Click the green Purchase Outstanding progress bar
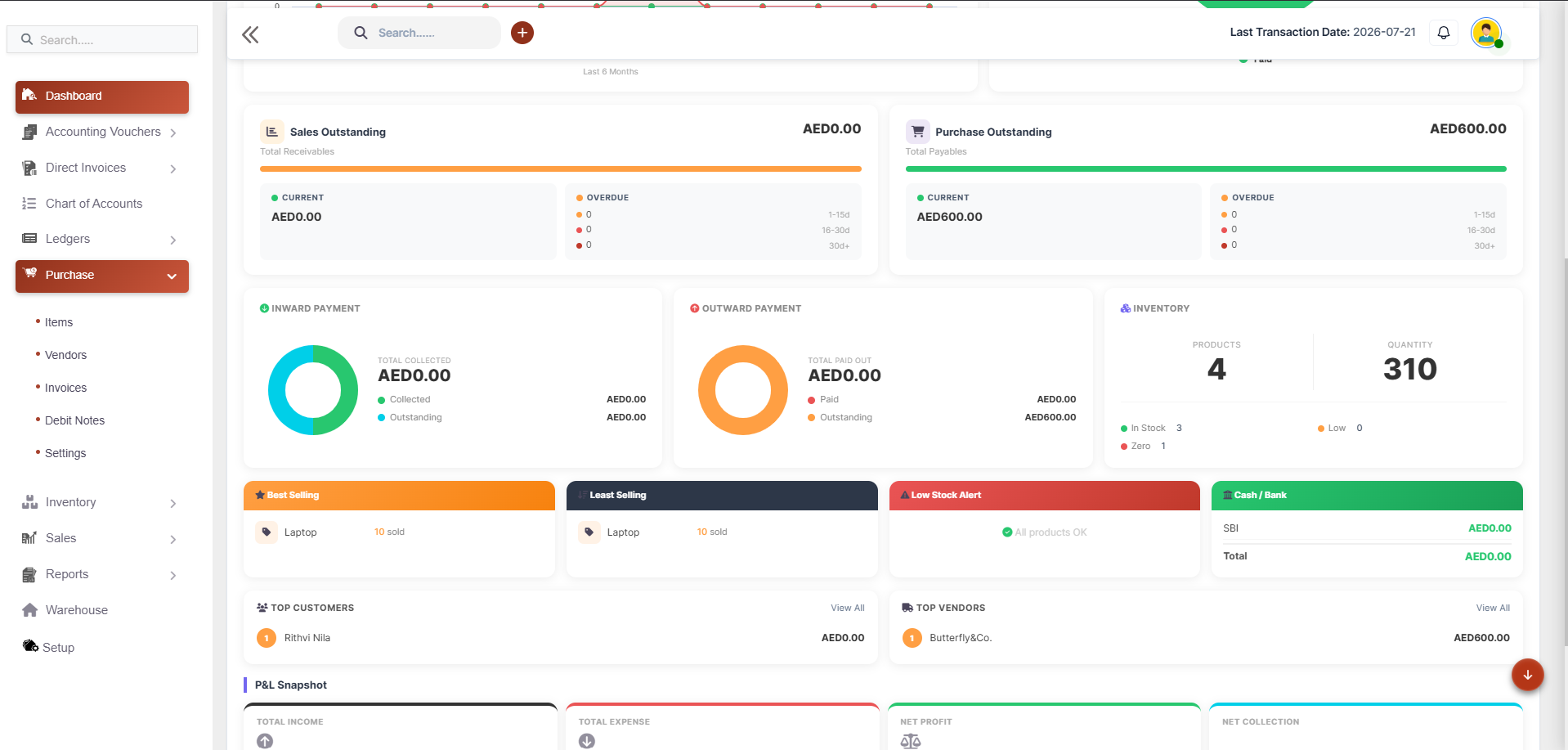Screen dimensions: 1568x750 (1206, 169)
